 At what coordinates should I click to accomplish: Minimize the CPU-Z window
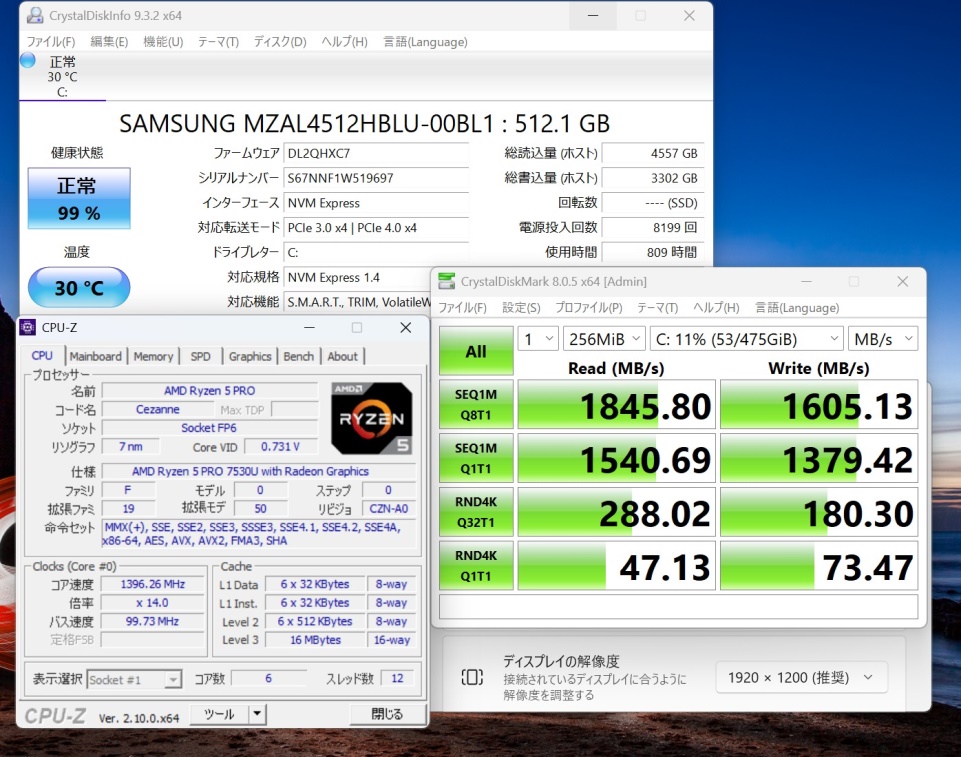[310, 328]
